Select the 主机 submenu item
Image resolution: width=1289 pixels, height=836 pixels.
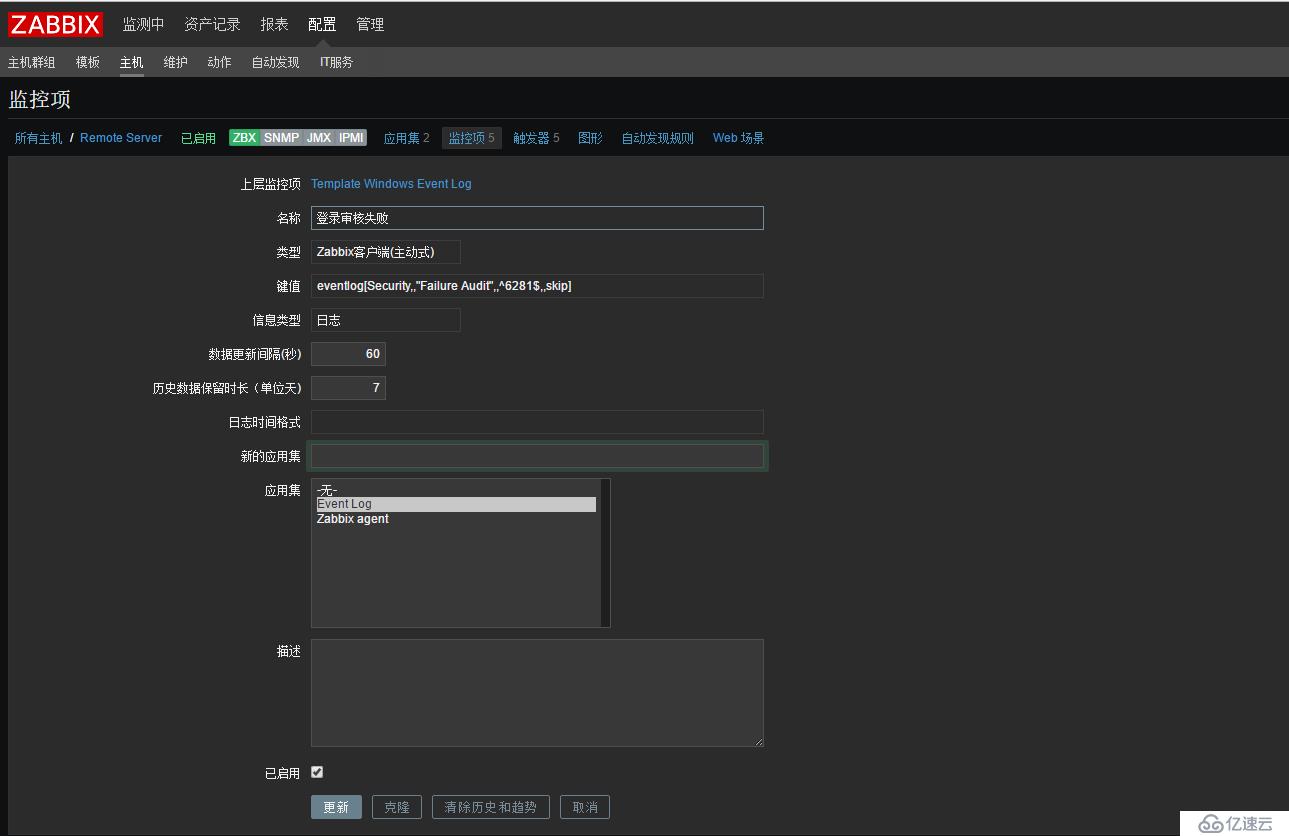tap(132, 62)
